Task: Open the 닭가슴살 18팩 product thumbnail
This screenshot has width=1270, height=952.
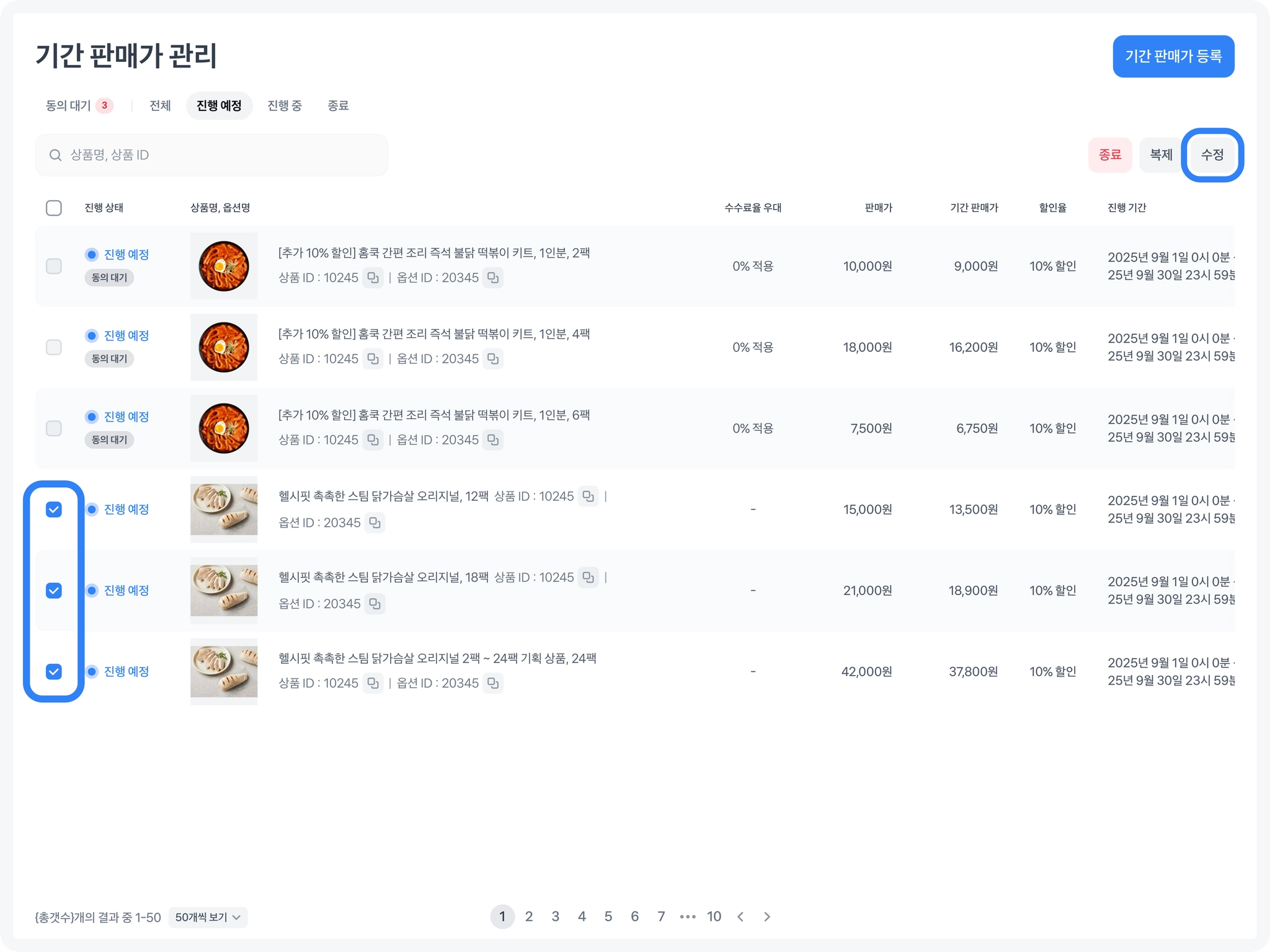Action: point(224,591)
